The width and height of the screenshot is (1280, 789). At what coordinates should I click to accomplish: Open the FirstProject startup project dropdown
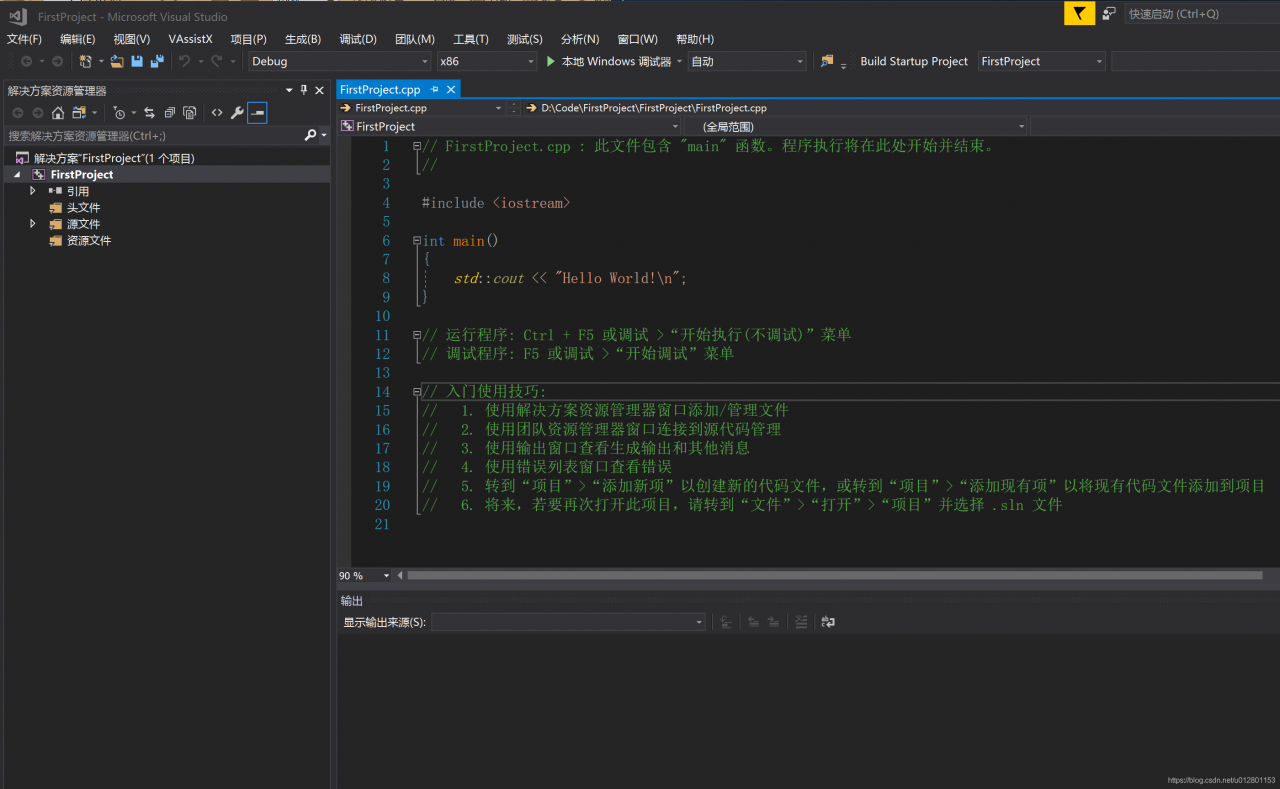[x=1041, y=61]
